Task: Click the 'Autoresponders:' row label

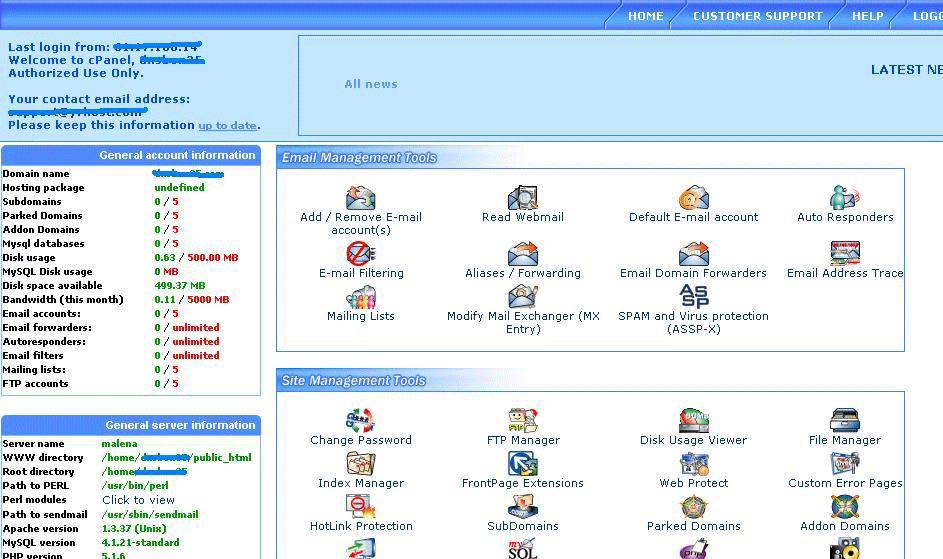Action: point(44,342)
